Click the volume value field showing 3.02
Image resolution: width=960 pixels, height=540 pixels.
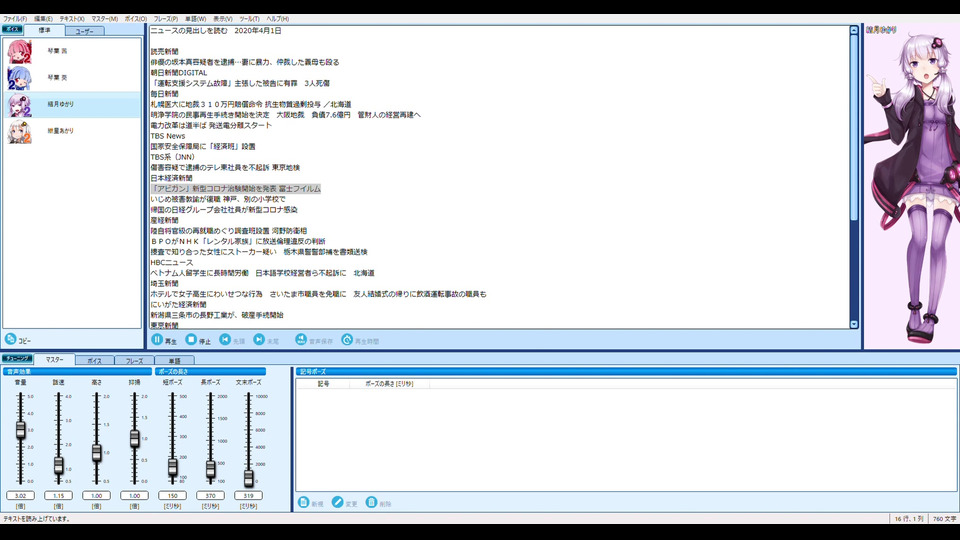(x=21, y=495)
